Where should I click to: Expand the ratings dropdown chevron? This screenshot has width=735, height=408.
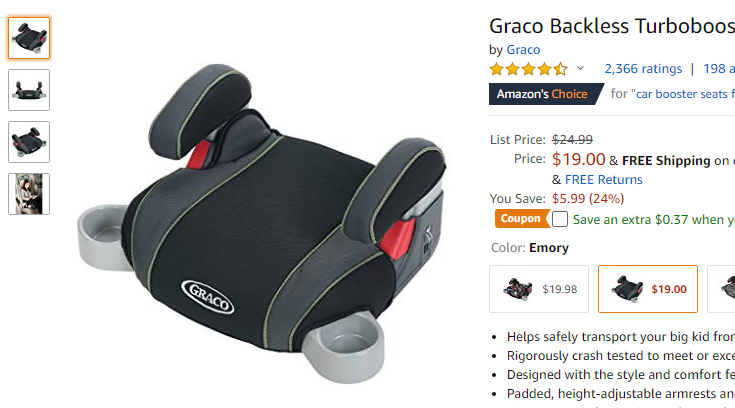pos(580,68)
